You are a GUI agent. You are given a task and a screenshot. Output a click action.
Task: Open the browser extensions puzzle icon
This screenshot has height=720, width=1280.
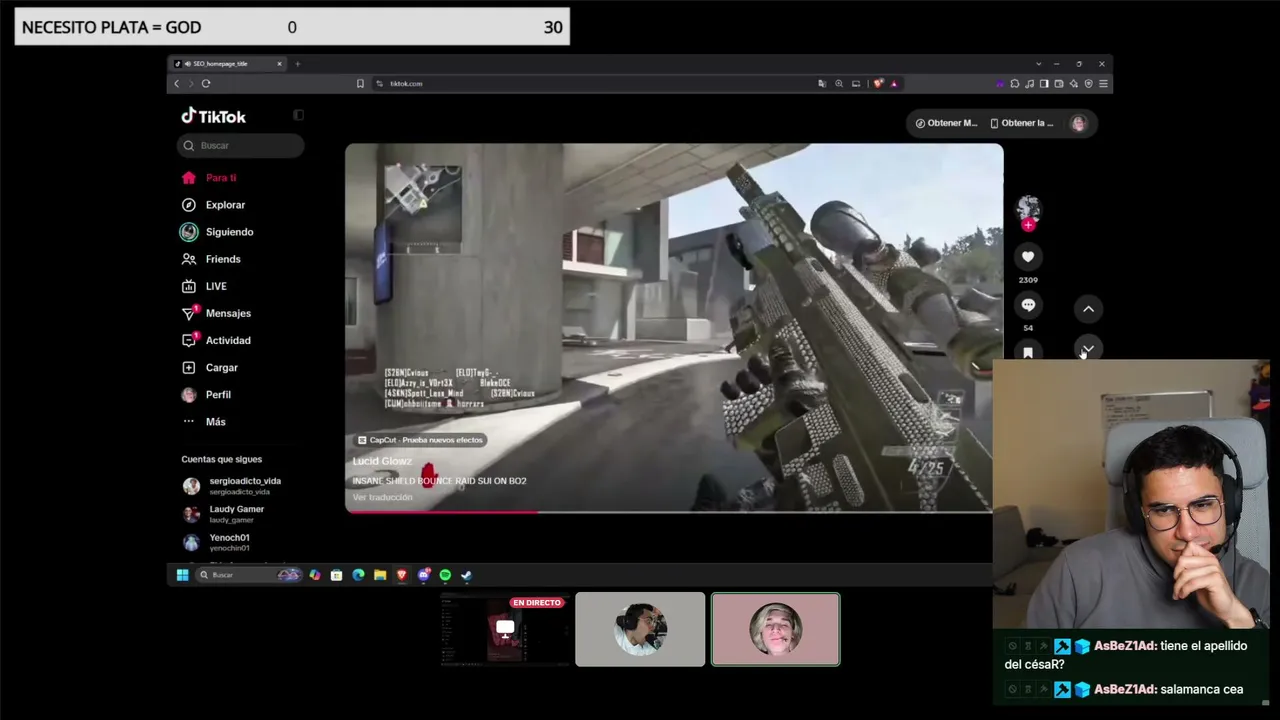[1015, 83]
